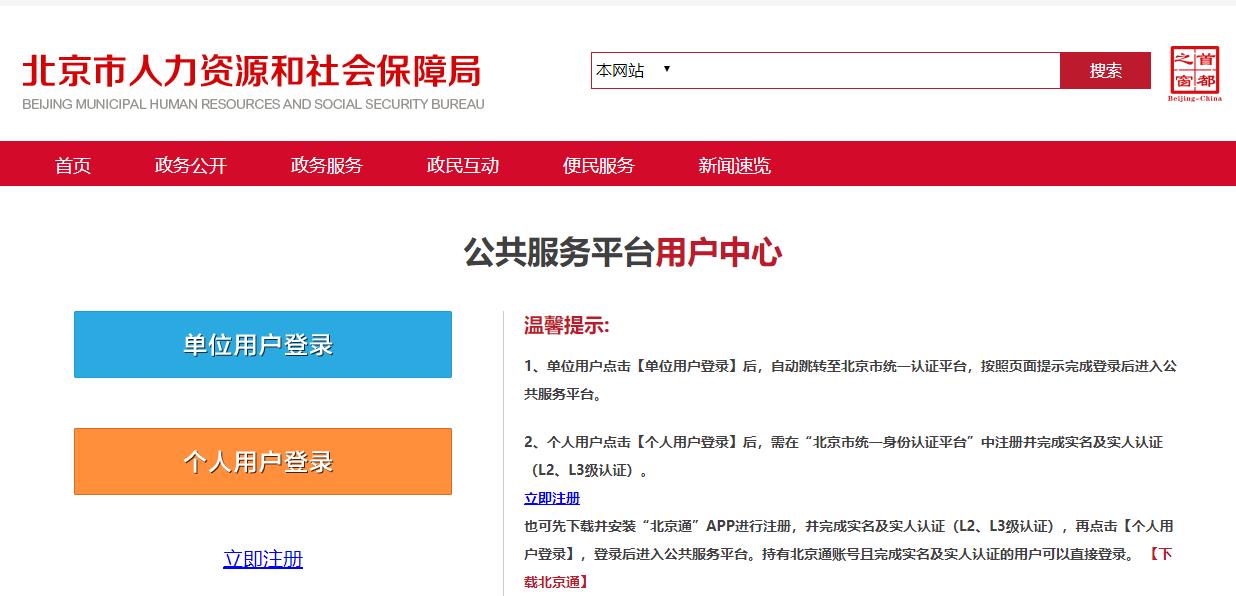Image resolution: width=1236 pixels, height=596 pixels.
Task: Click the 温馨提示 heading text
Action: pyautogui.click(x=567, y=326)
